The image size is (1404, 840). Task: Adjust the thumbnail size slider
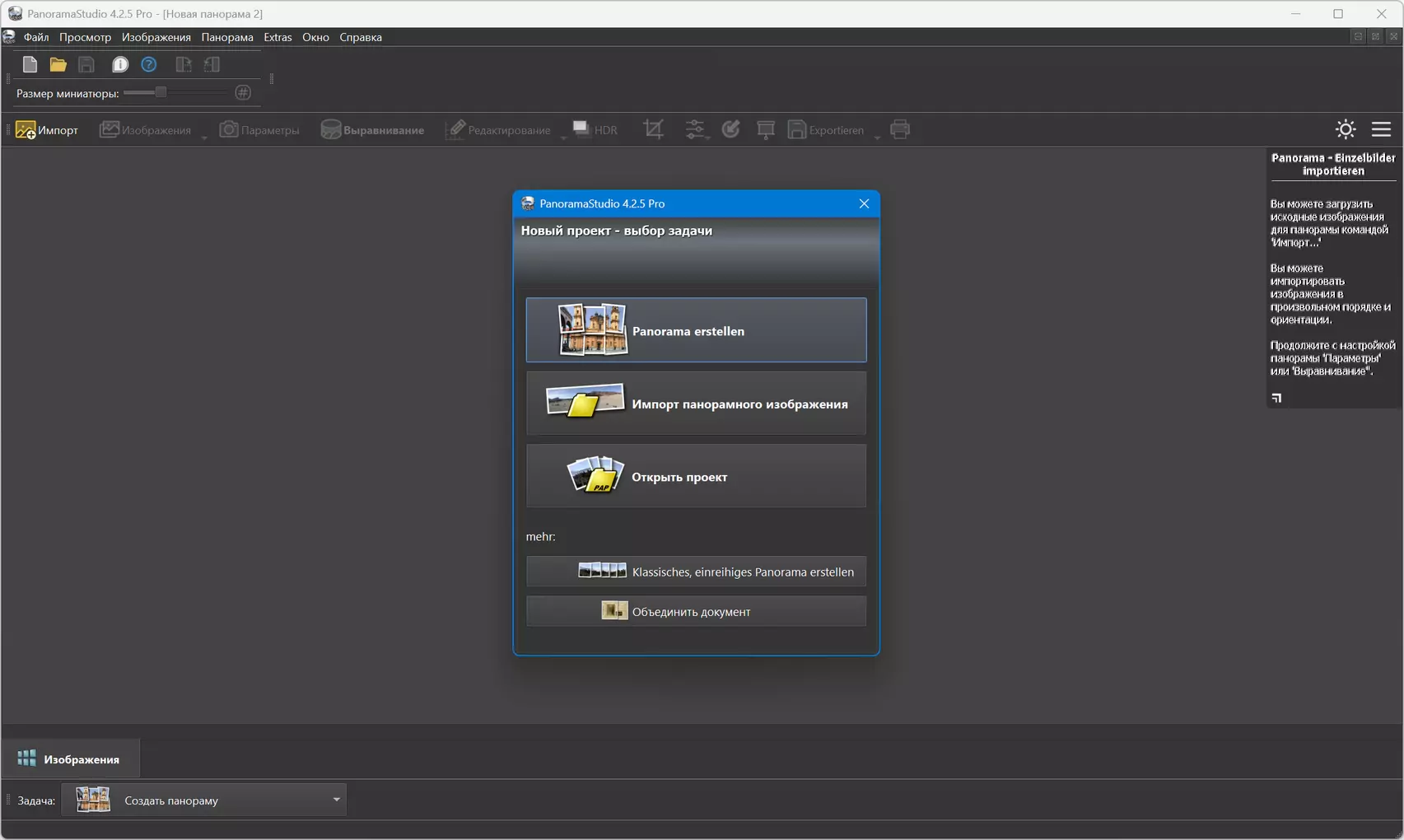[x=161, y=92]
